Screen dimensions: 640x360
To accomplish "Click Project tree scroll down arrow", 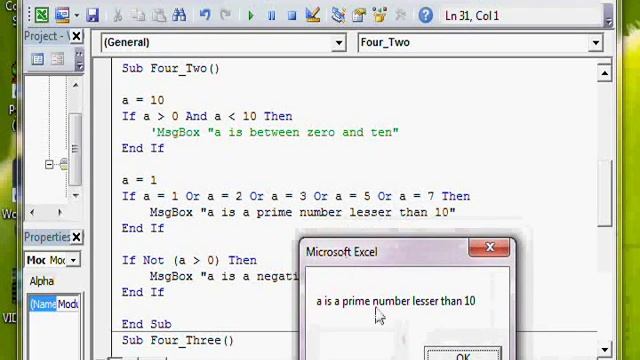I will pyautogui.click(x=76, y=196).
